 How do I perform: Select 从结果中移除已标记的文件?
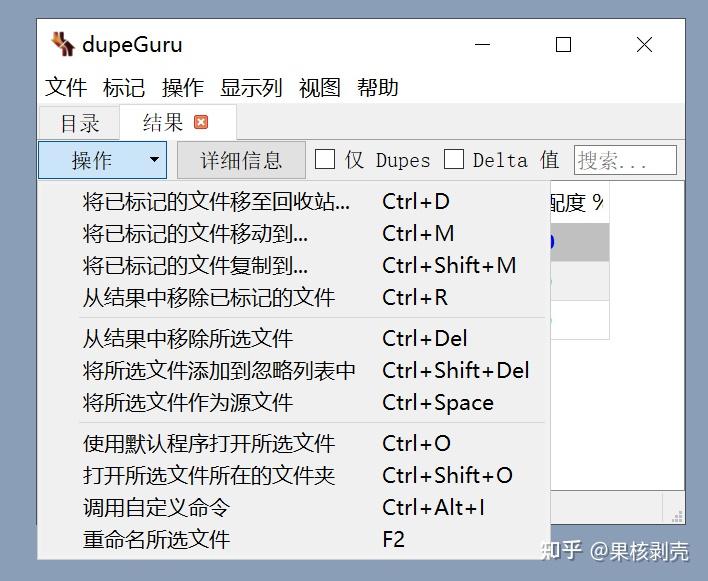click(x=293, y=297)
